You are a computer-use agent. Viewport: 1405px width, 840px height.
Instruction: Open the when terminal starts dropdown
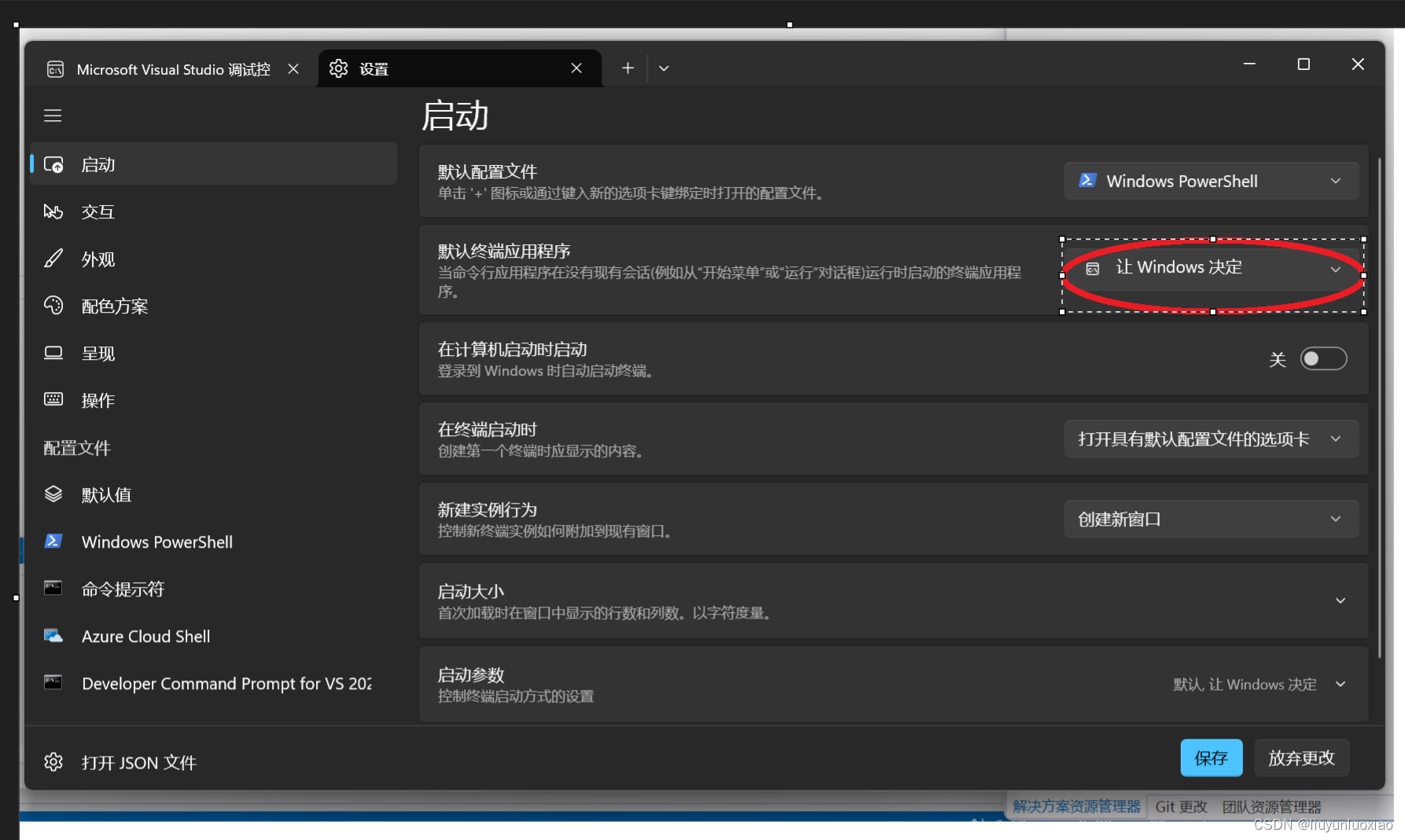tap(1211, 438)
